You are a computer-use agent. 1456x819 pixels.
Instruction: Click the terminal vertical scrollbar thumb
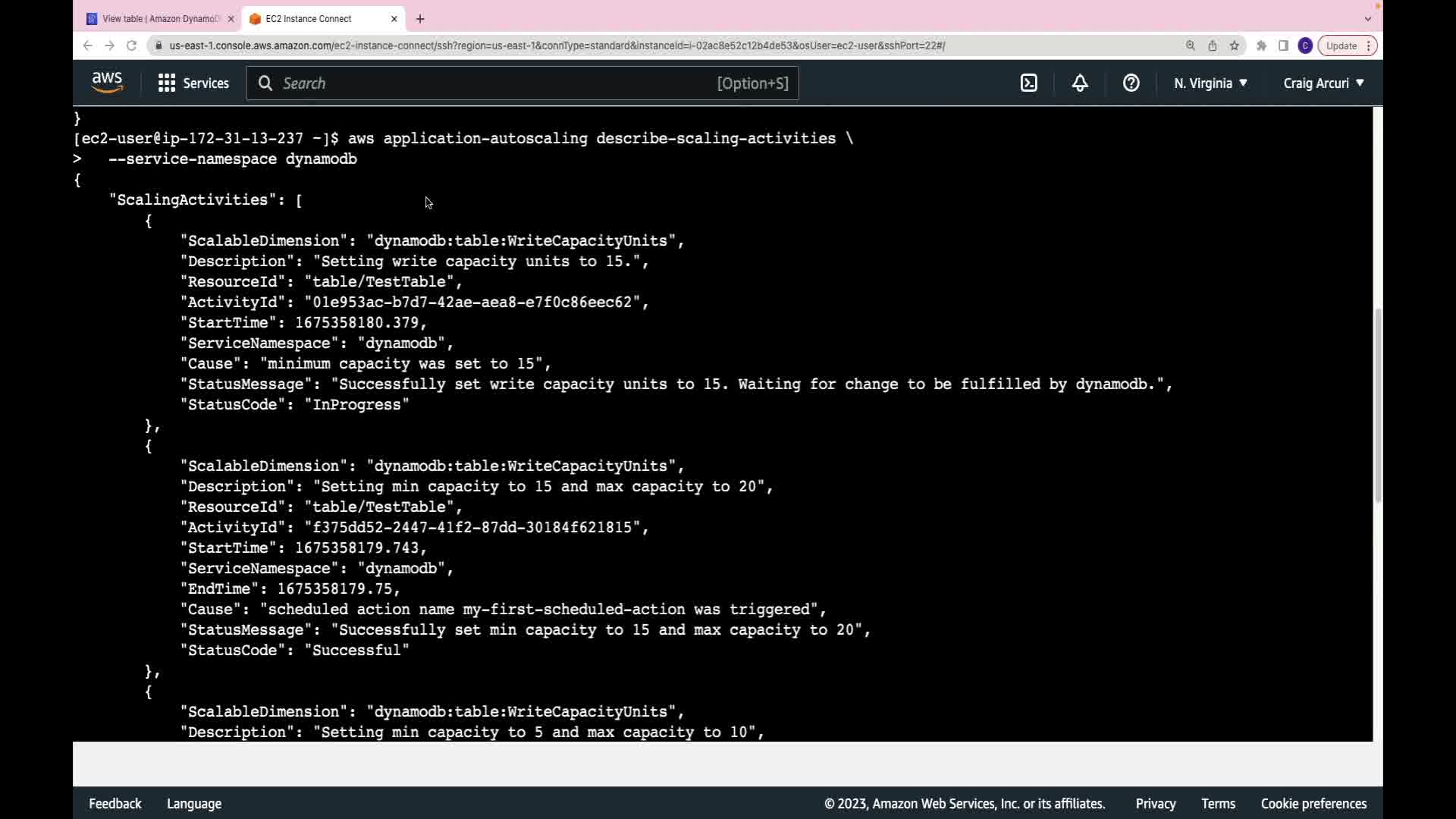pos(1378,406)
